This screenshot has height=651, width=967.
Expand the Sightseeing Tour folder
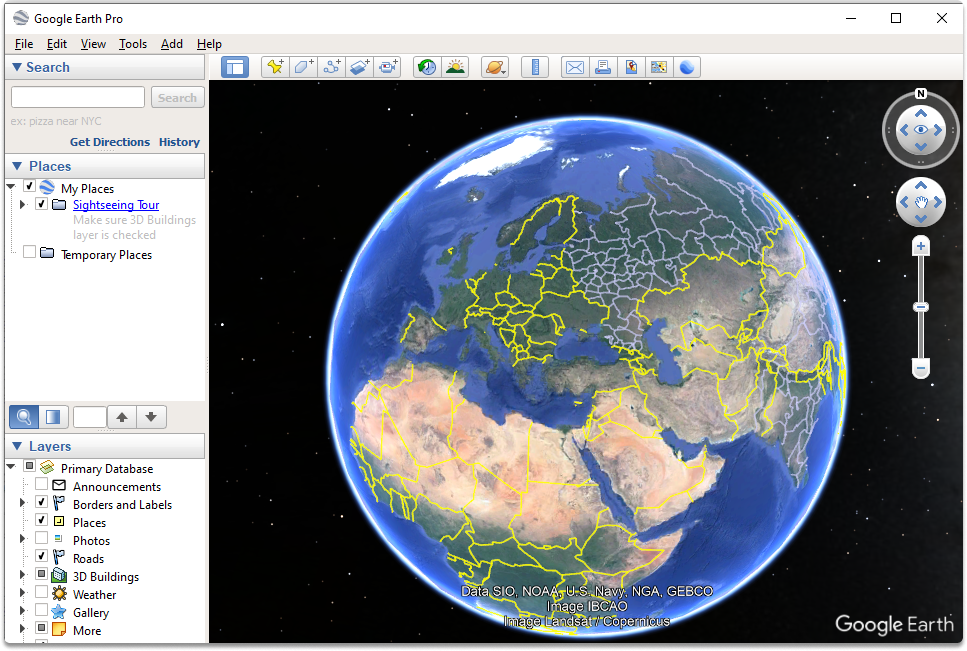(23, 205)
